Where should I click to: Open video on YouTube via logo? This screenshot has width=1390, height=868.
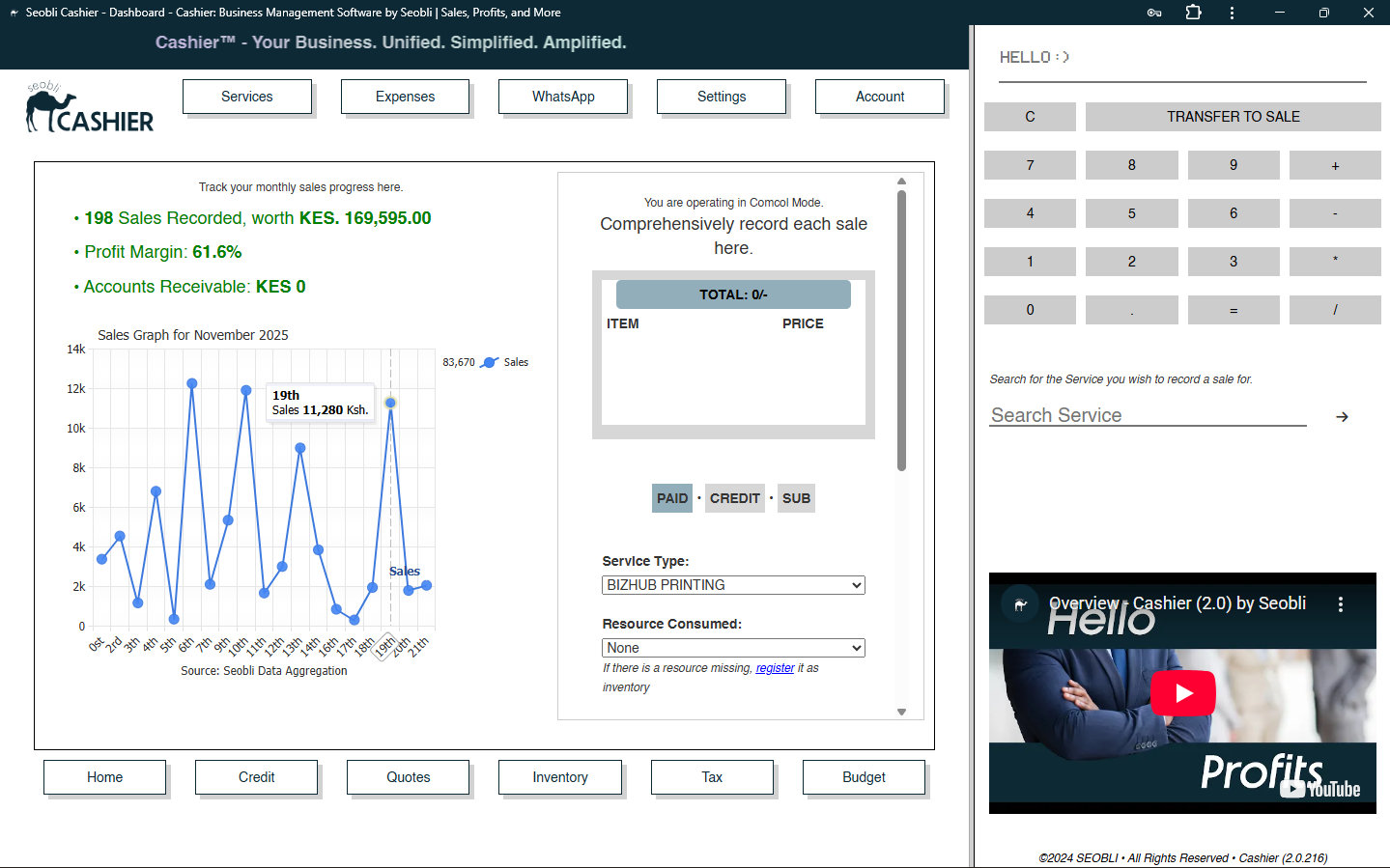click(x=1319, y=789)
